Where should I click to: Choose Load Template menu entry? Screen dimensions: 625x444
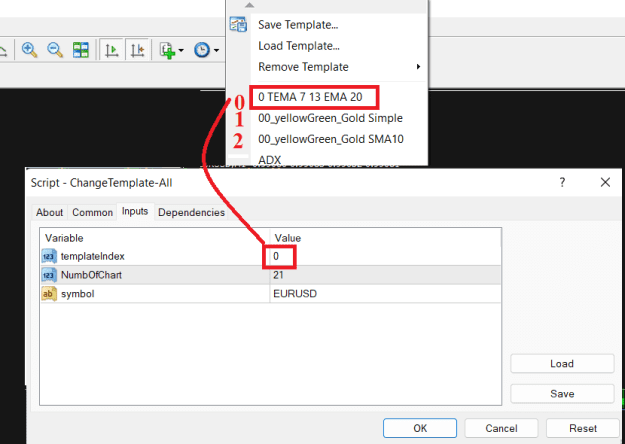[x=299, y=46]
